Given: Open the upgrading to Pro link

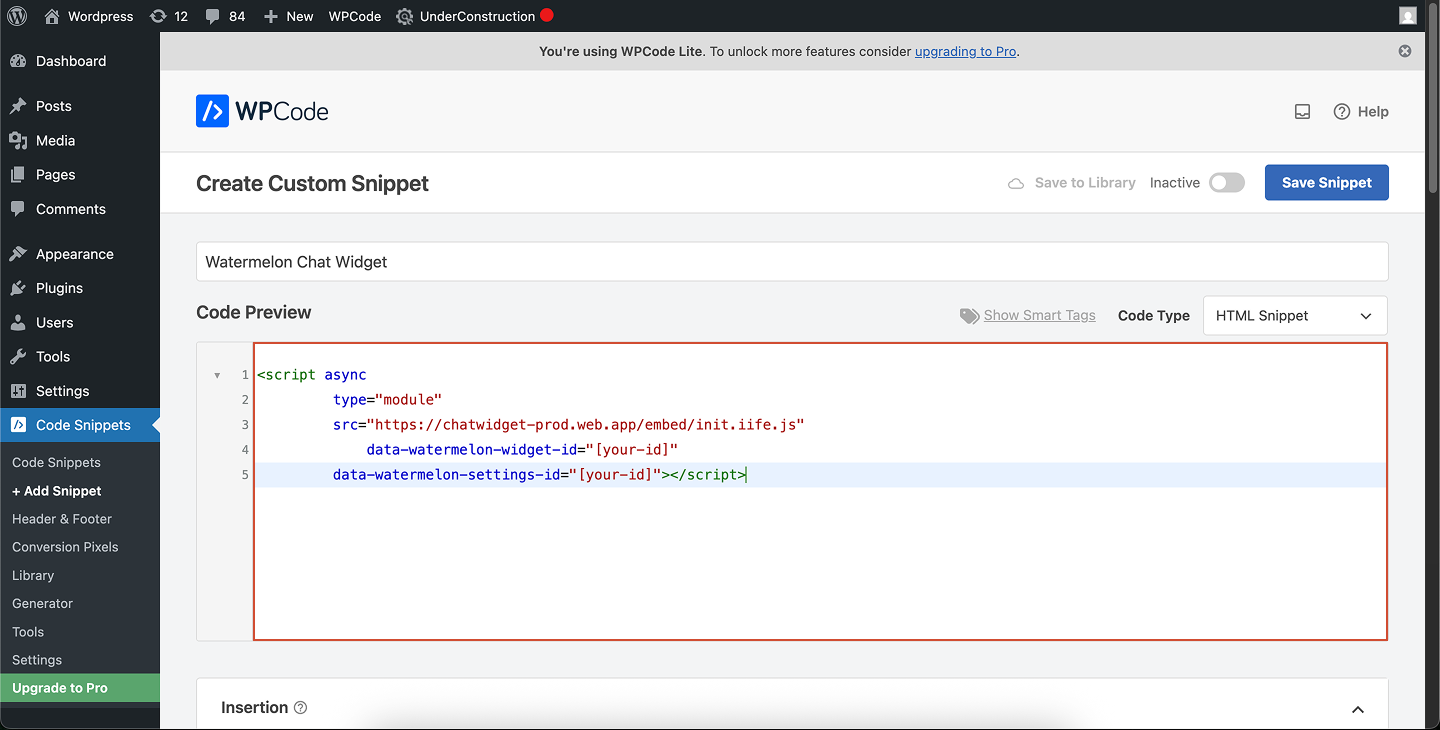Looking at the screenshot, I should tap(965, 51).
